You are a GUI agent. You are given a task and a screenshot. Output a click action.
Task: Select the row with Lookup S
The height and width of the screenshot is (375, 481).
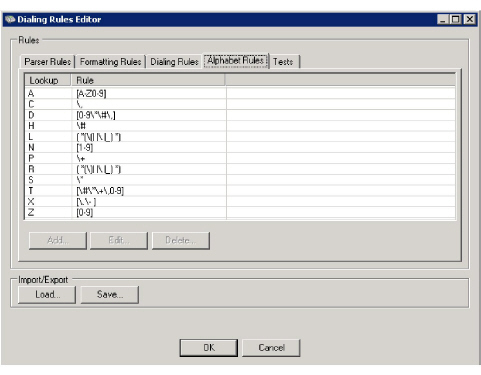[x=240, y=180]
